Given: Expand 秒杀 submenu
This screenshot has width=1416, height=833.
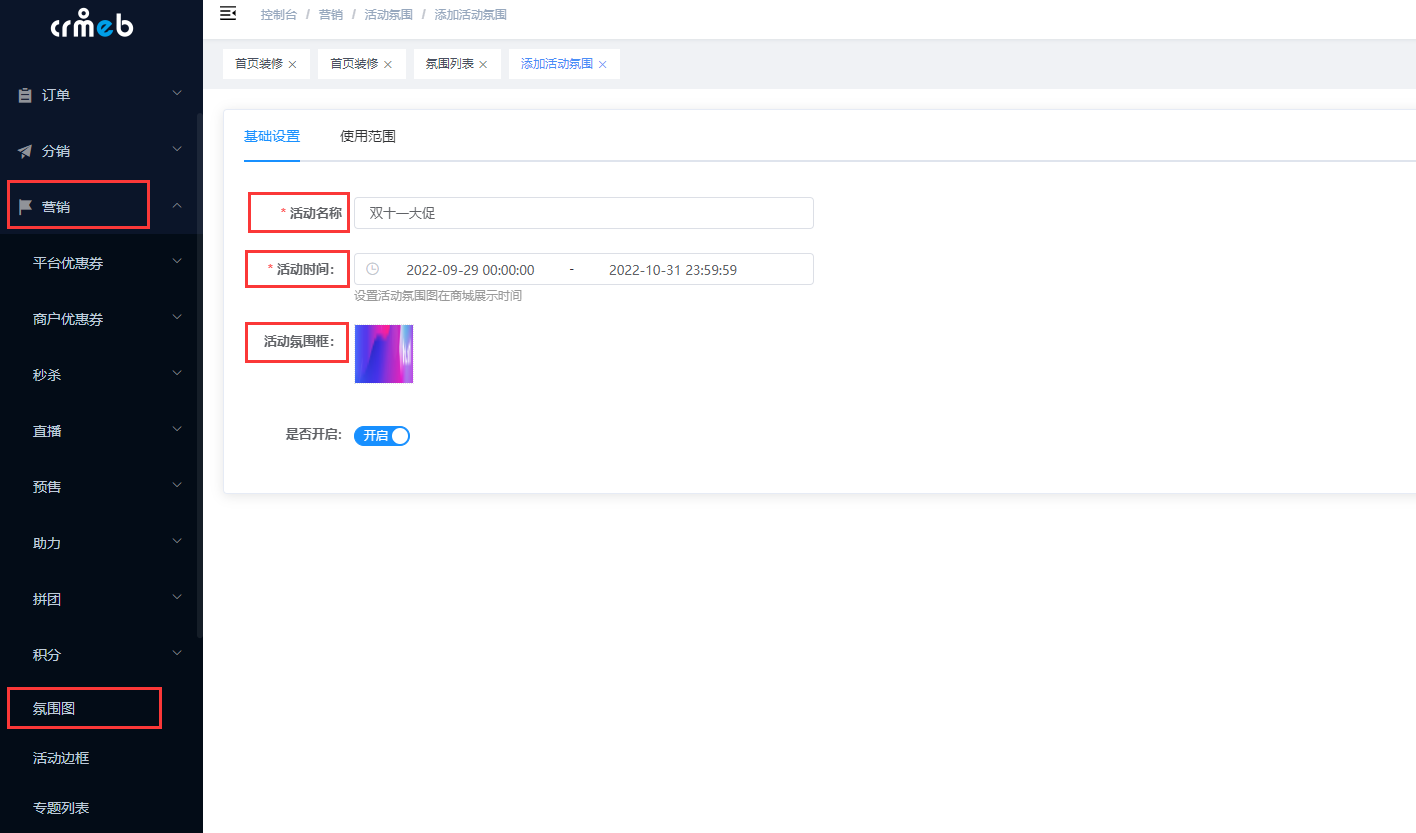Looking at the screenshot, I should tap(177, 373).
